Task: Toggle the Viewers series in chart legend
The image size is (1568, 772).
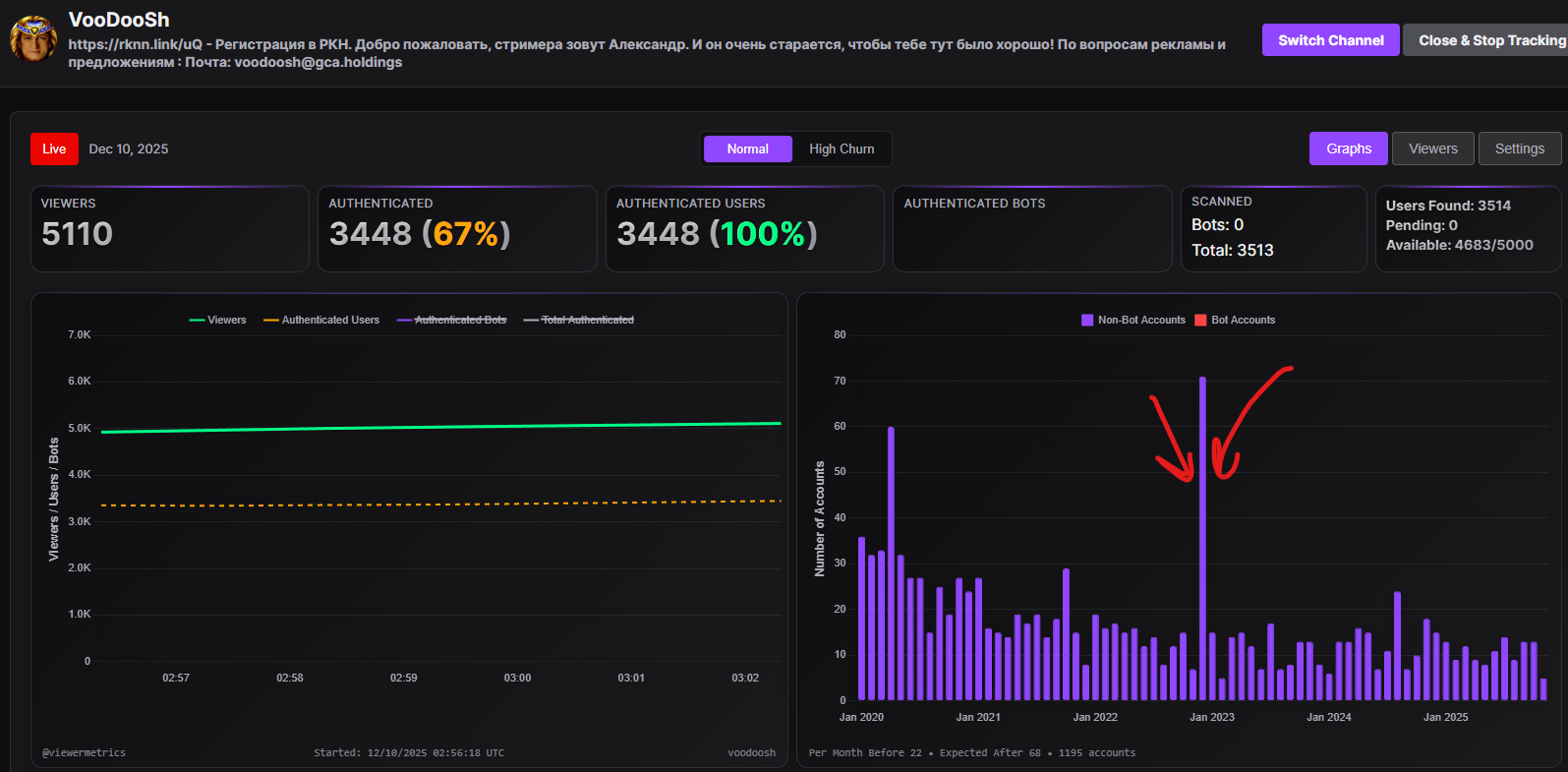Action: 217,320
